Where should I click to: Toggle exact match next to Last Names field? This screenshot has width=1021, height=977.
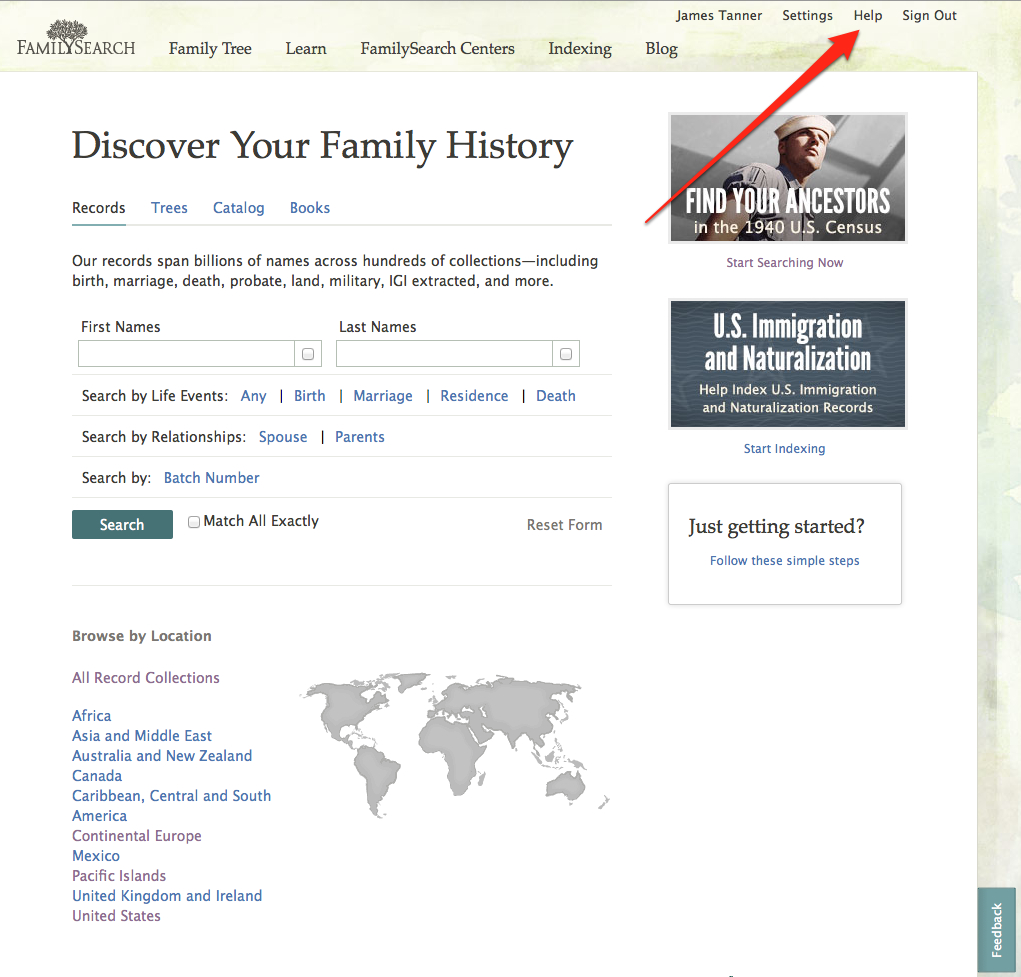click(x=566, y=353)
